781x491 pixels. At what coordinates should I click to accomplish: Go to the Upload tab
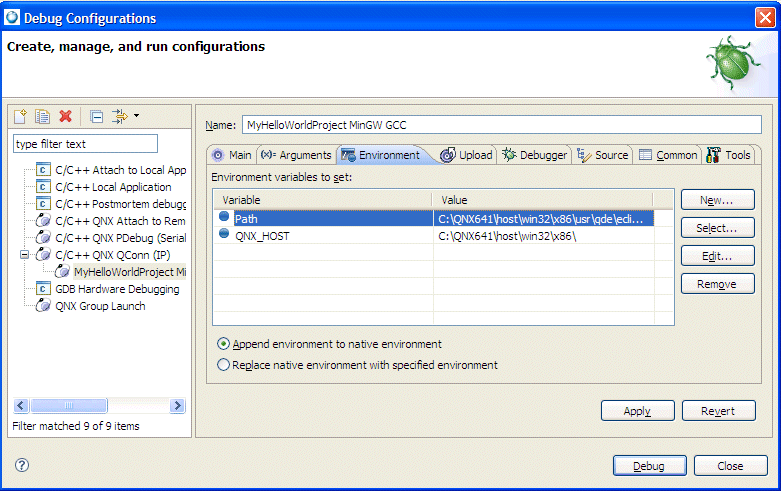click(x=467, y=155)
